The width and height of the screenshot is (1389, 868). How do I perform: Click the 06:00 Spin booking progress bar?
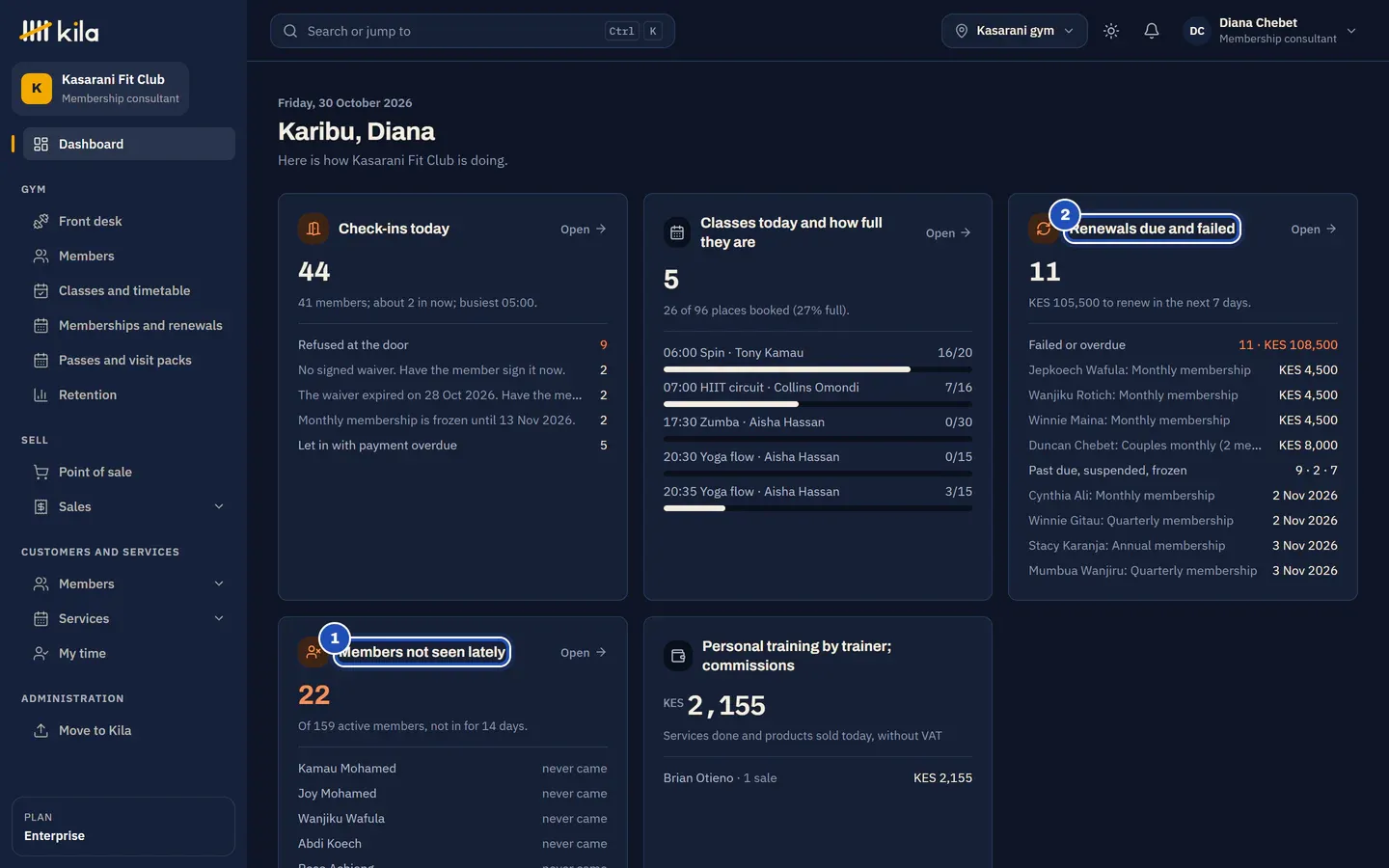(818, 369)
